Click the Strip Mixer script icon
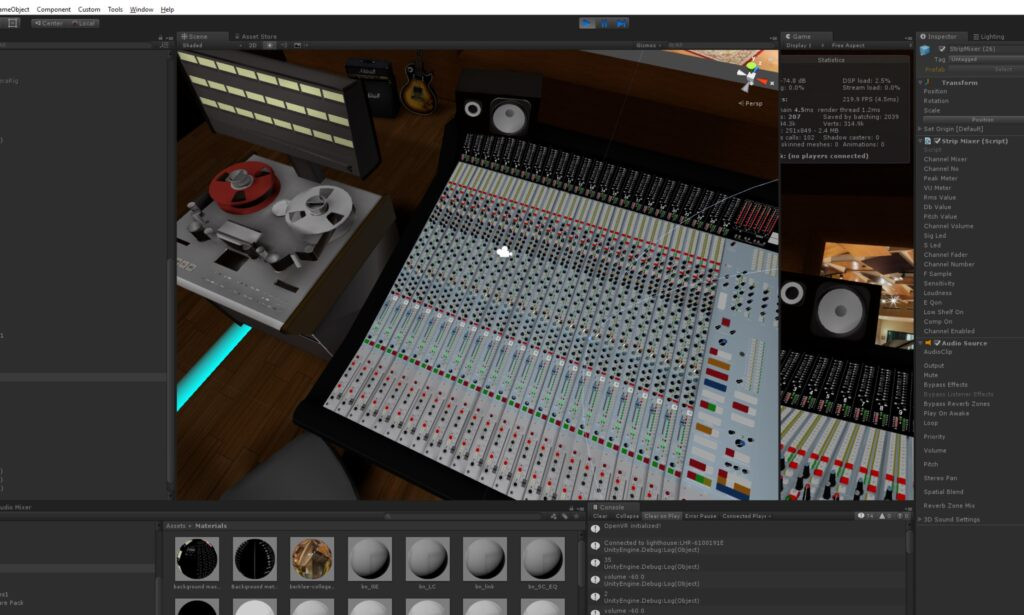This screenshot has width=1024, height=615. [928, 141]
